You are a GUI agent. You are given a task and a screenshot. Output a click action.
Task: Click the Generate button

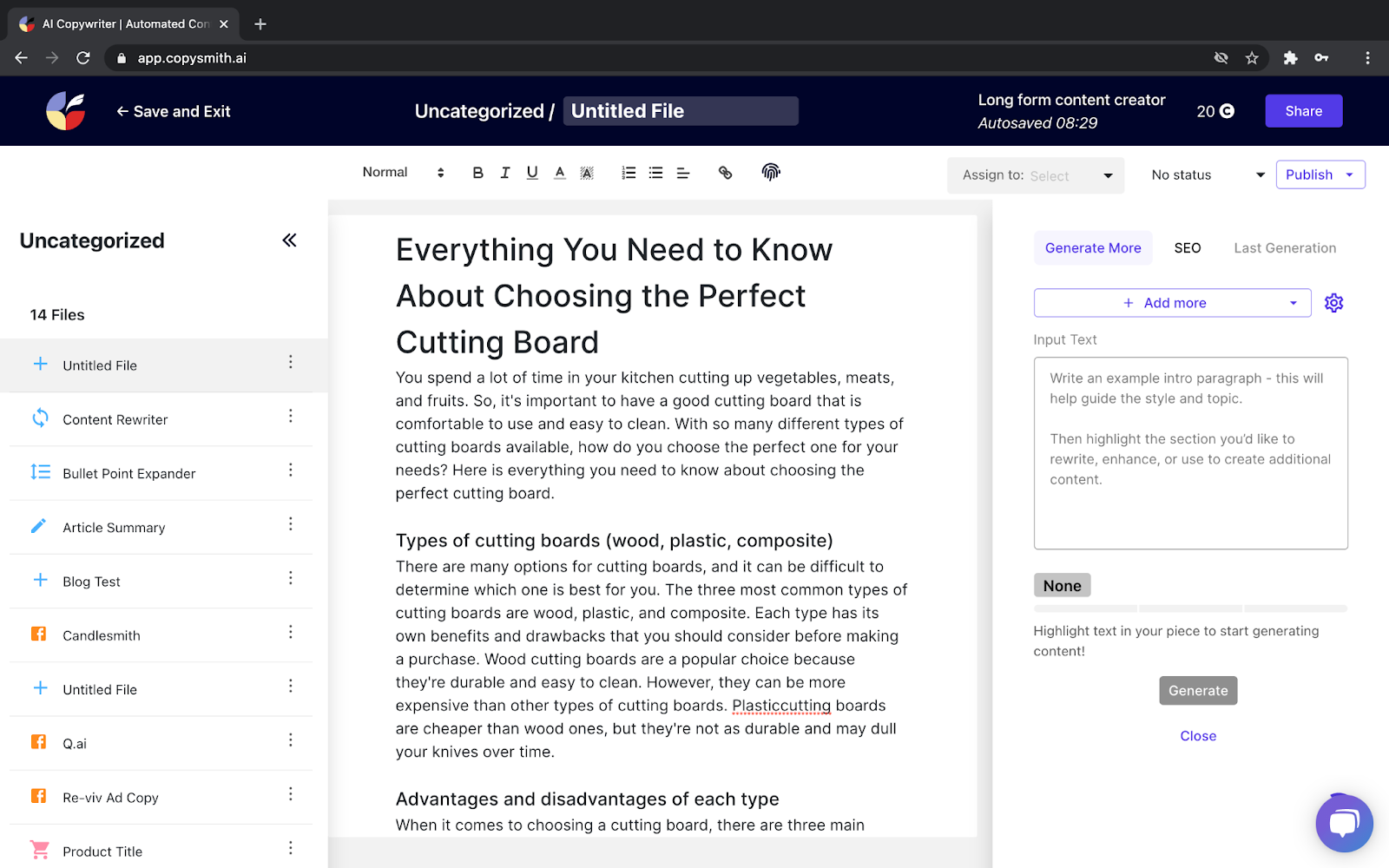coord(1198,691)
